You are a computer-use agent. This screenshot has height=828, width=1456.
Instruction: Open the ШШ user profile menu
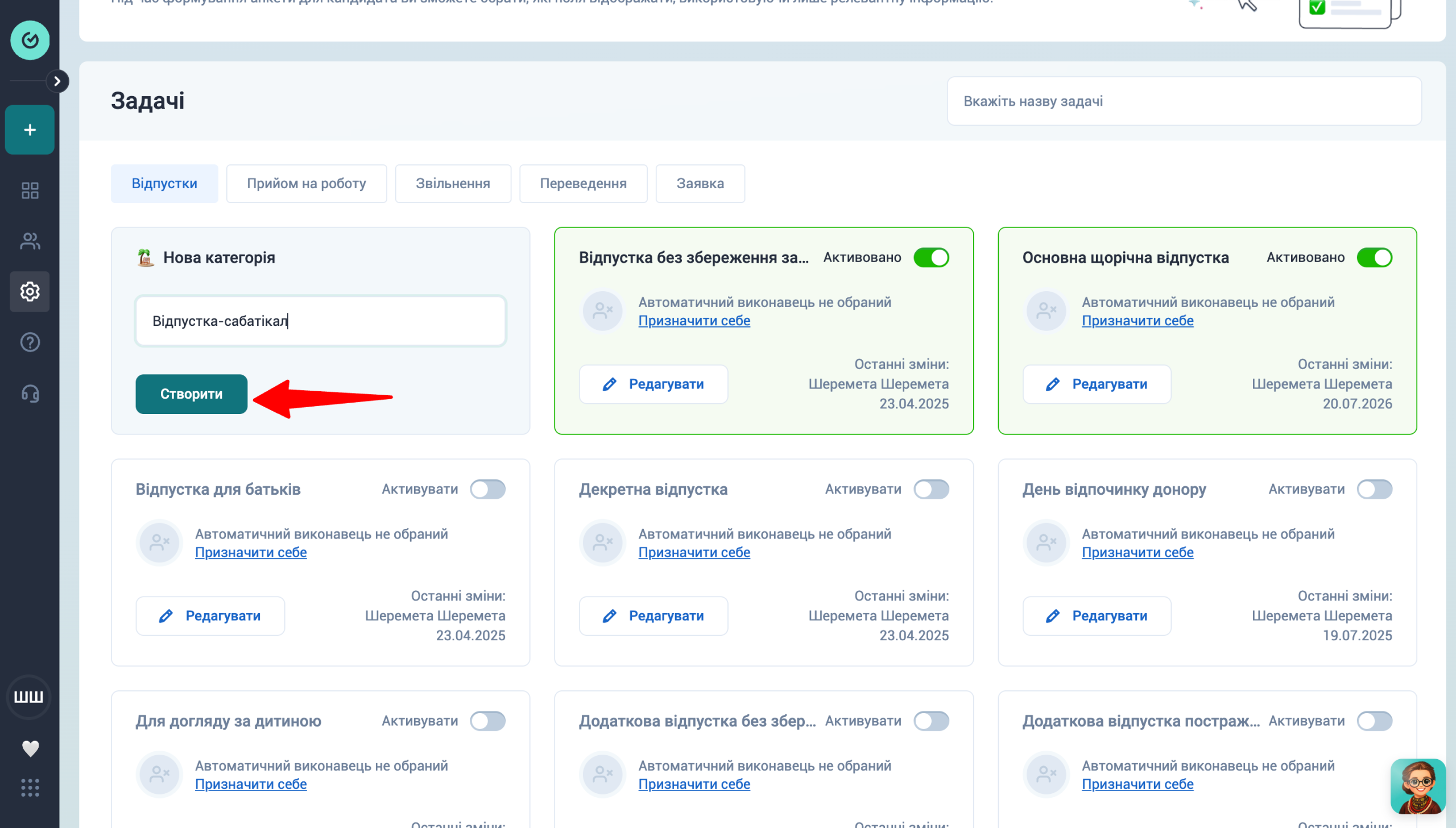(x=28, y=697)
